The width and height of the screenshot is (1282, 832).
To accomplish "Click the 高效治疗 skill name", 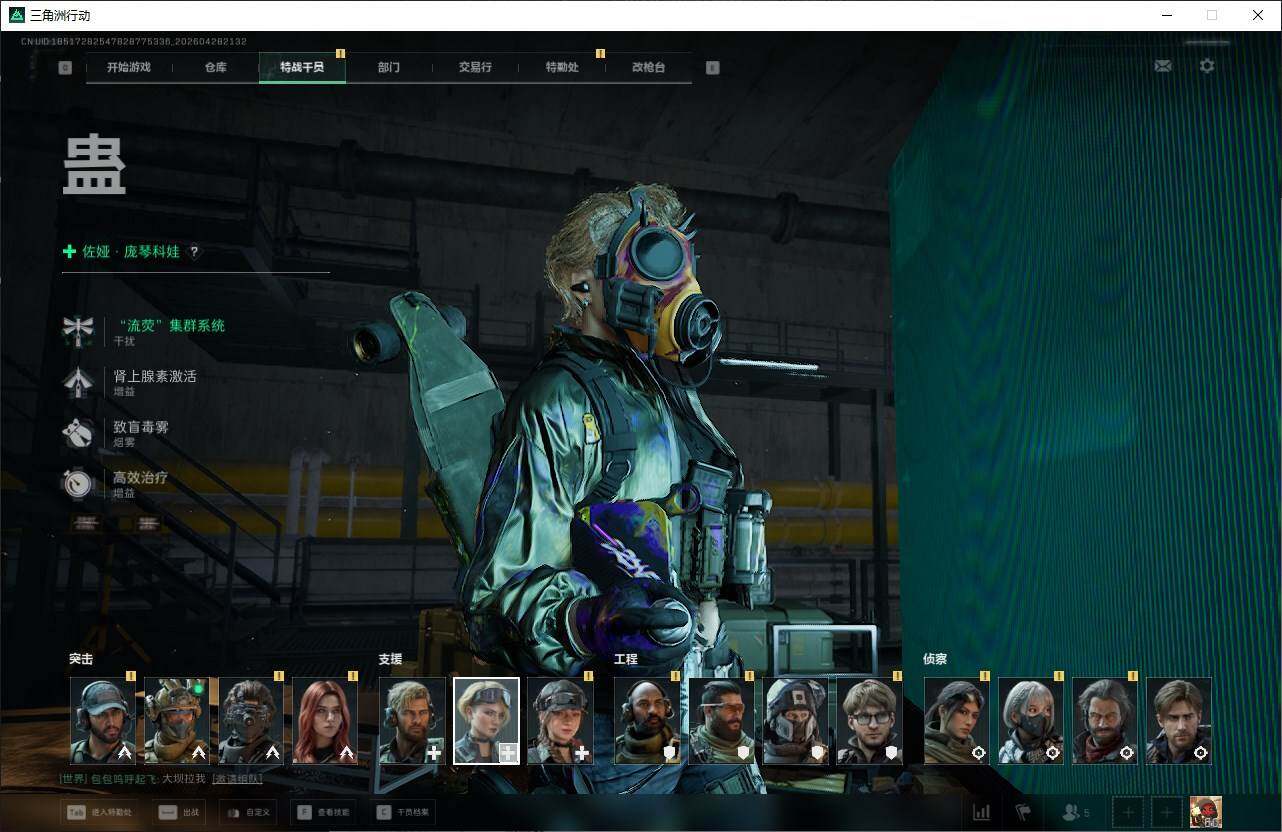I will (x=141, y=478).
